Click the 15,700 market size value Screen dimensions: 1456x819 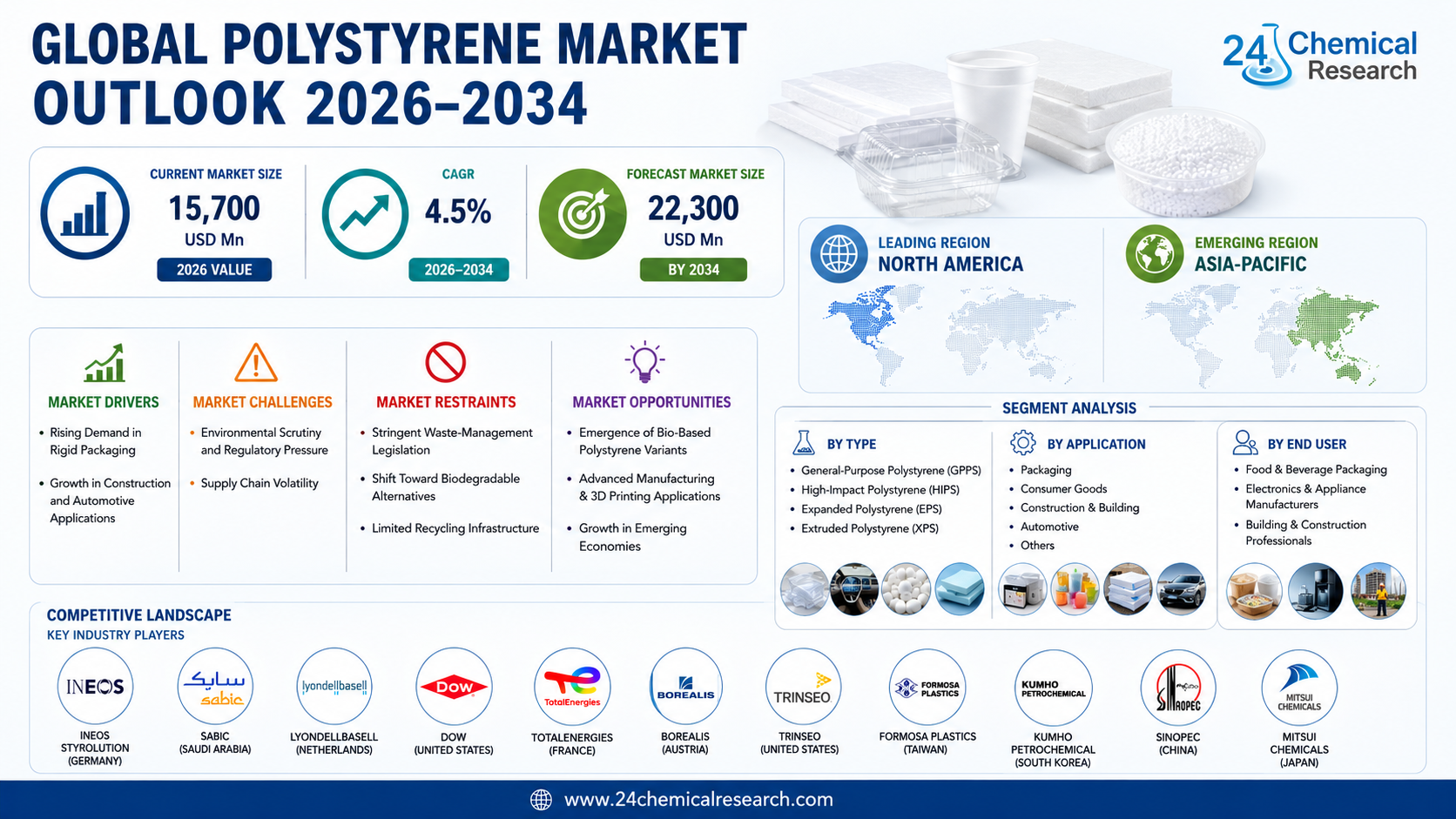click(x=214, y=209)
